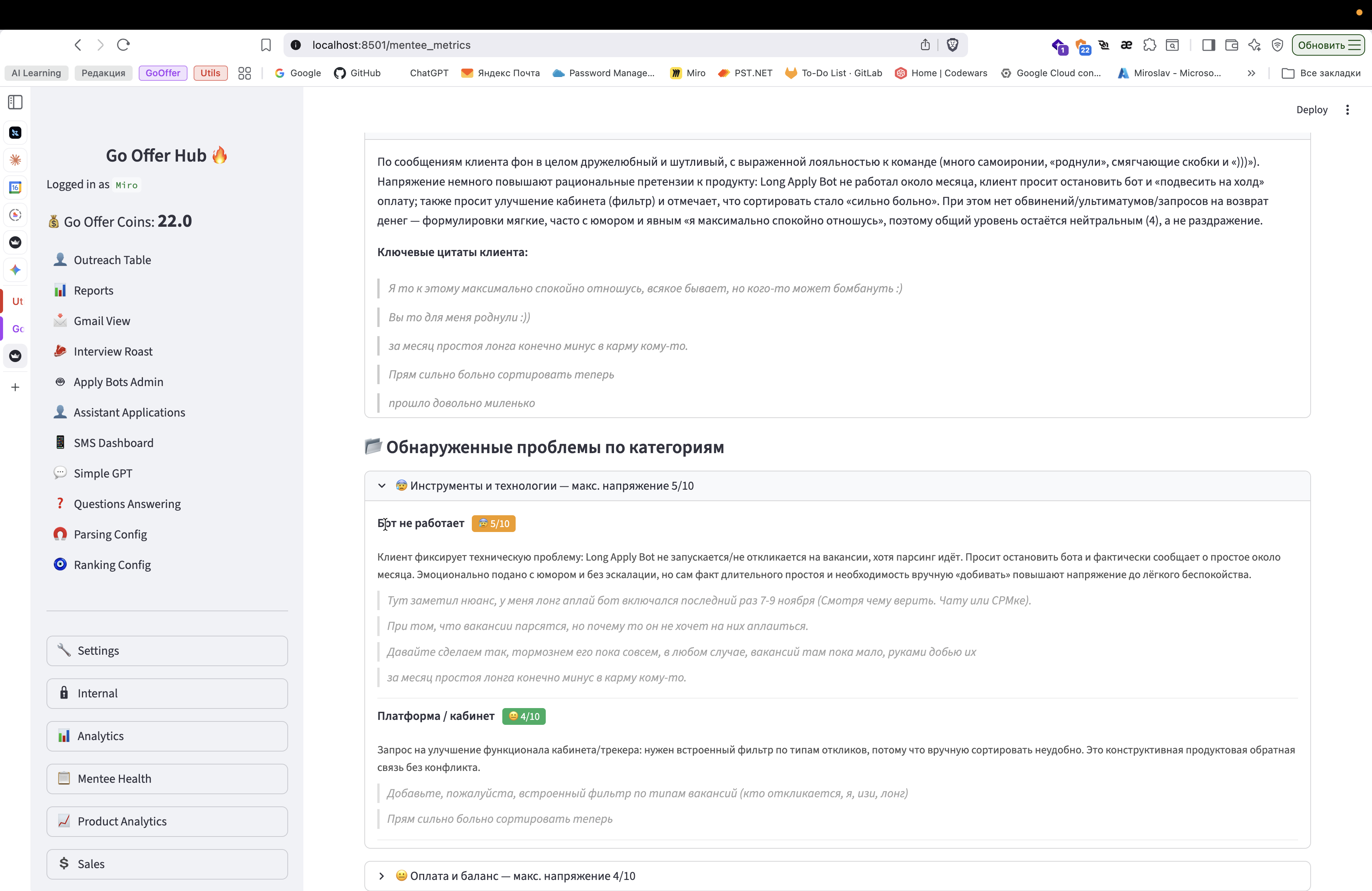The height and width of the screenshot is (891, 1372).
Task: Go to Apply Bots Admin page
Action: pos(118,382)
